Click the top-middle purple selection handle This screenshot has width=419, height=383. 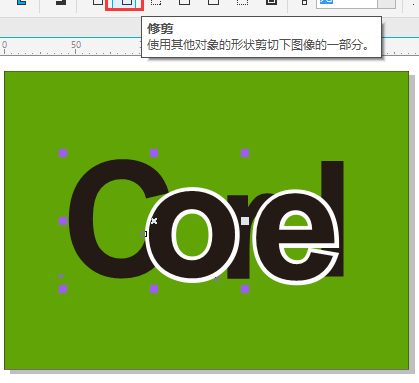click(154, 153)
